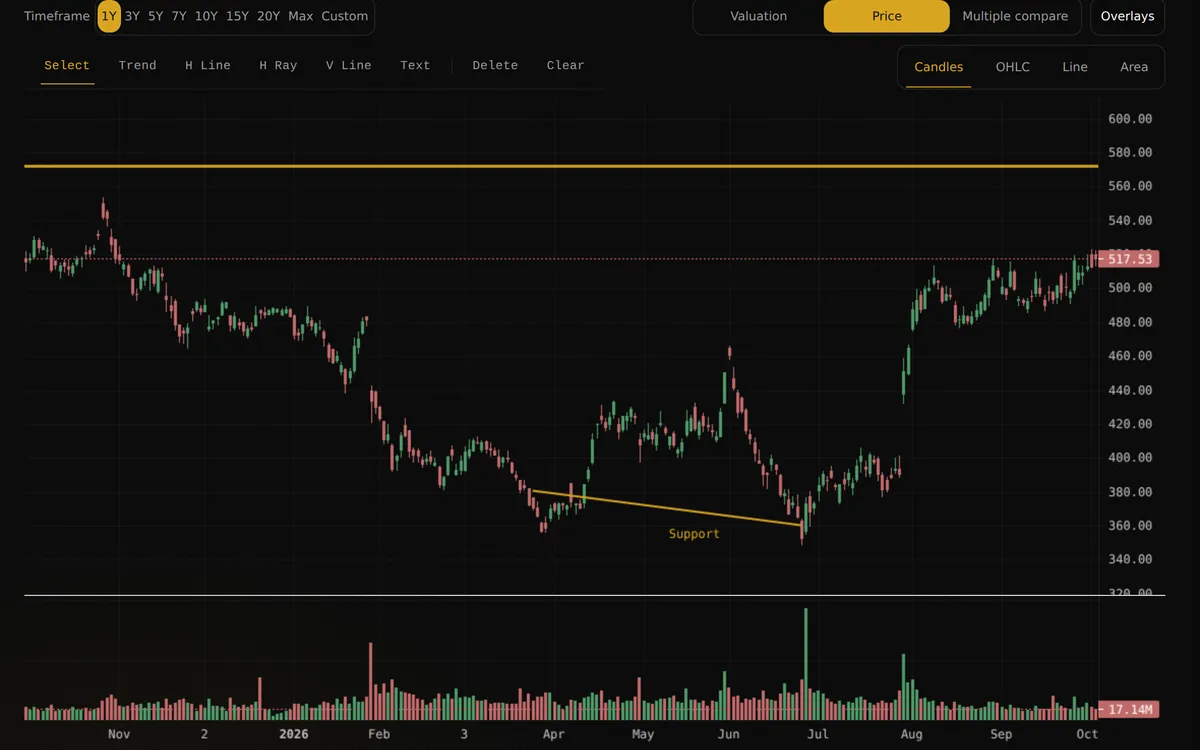Click Delete in drawing toolbar

(495, 65)
